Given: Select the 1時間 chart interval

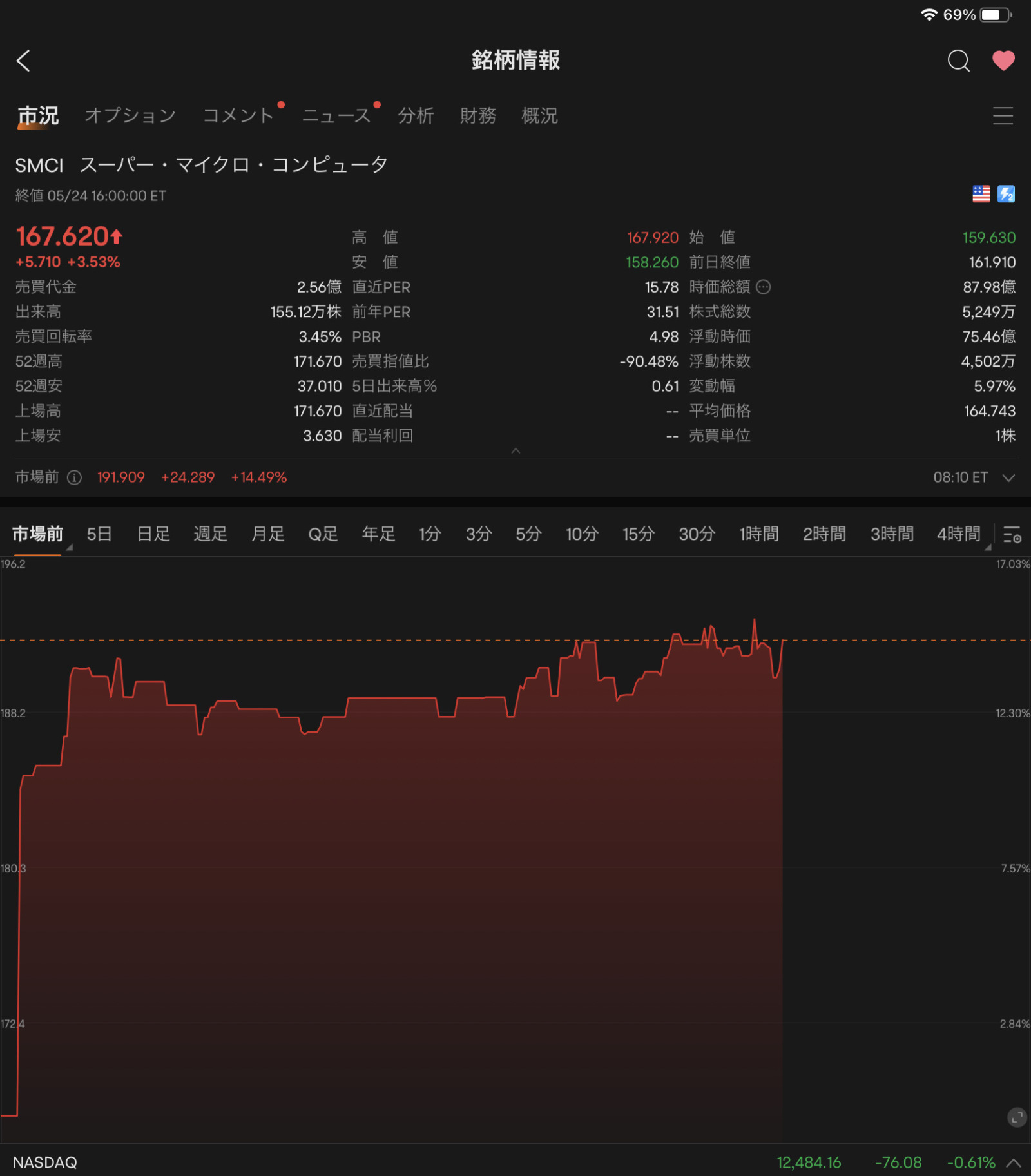Looking at the screenshot, I should [758, 534].
